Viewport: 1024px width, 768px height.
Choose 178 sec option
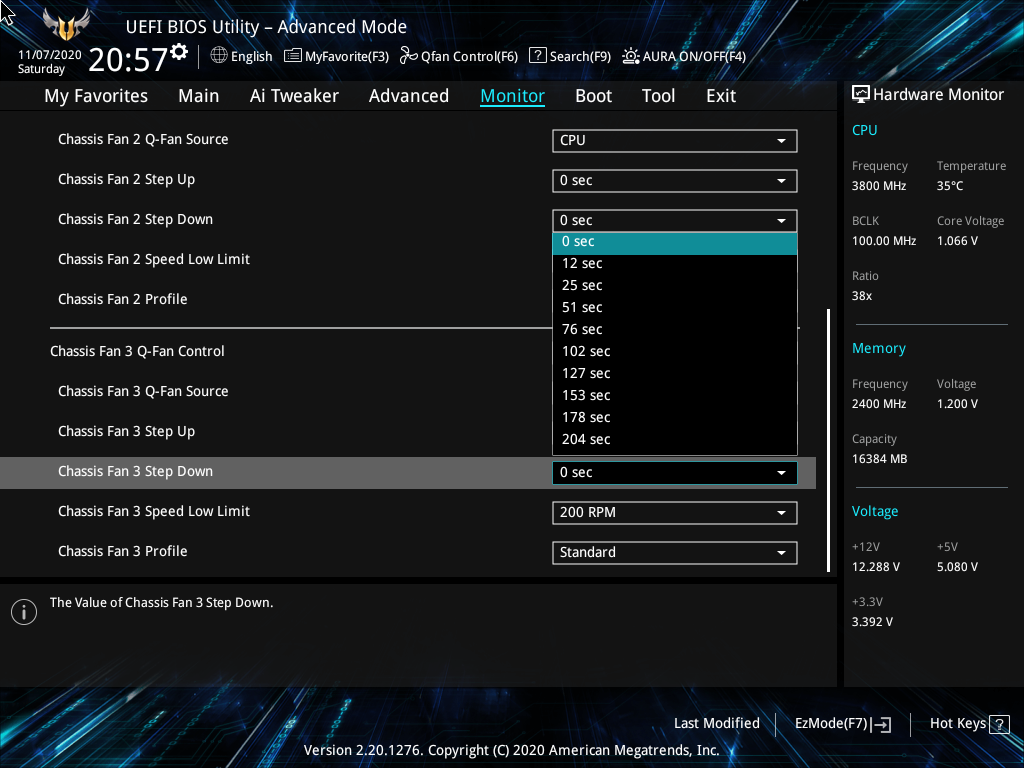click(675, 417)
